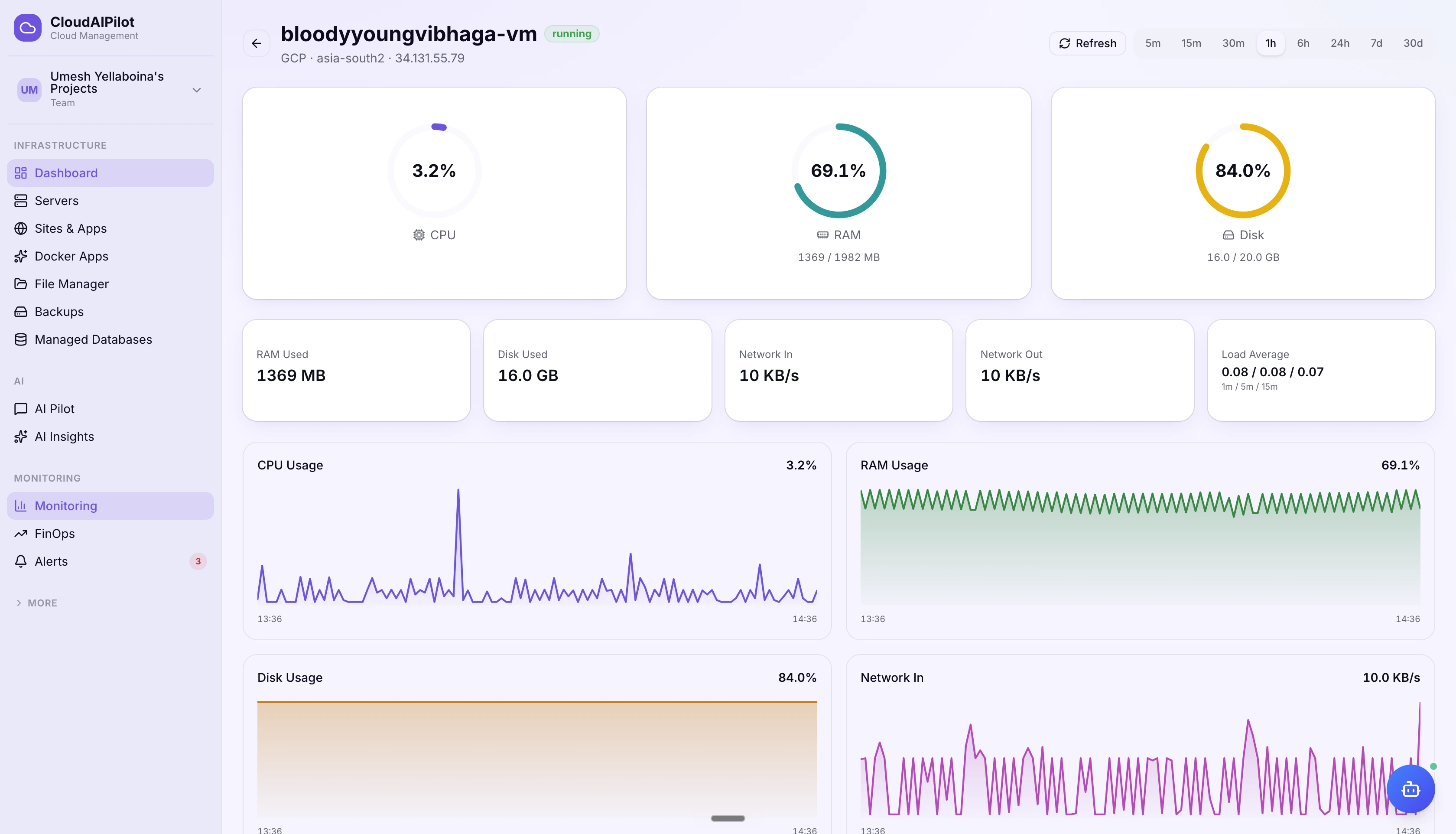Click the horizontal scrollbar handle at bottom
The height and width of the screenshot is (834, 1456).
click(728, 818)
